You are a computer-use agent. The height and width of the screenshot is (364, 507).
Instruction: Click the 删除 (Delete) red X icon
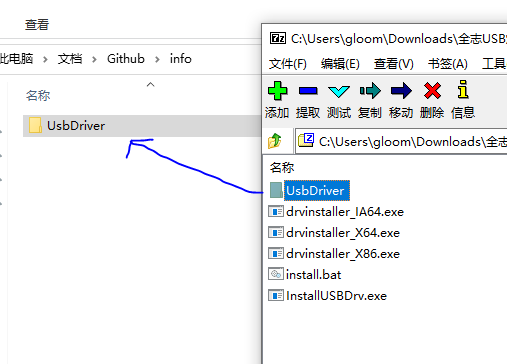pyautogui.click(x=432, y=91)
